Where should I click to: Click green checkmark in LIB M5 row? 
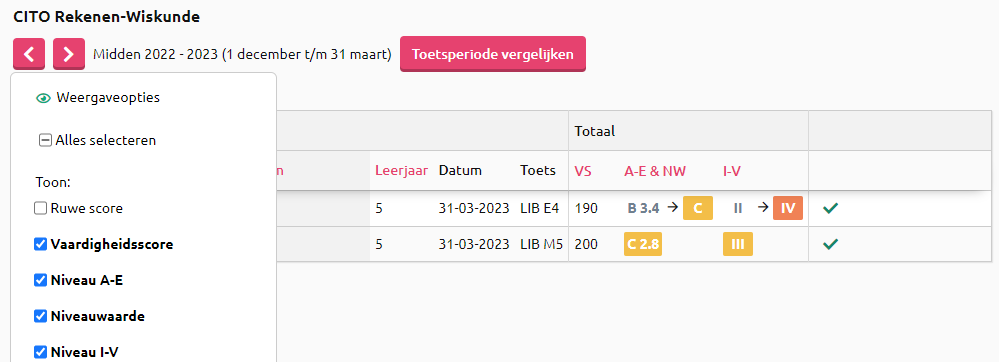(830, 244)
